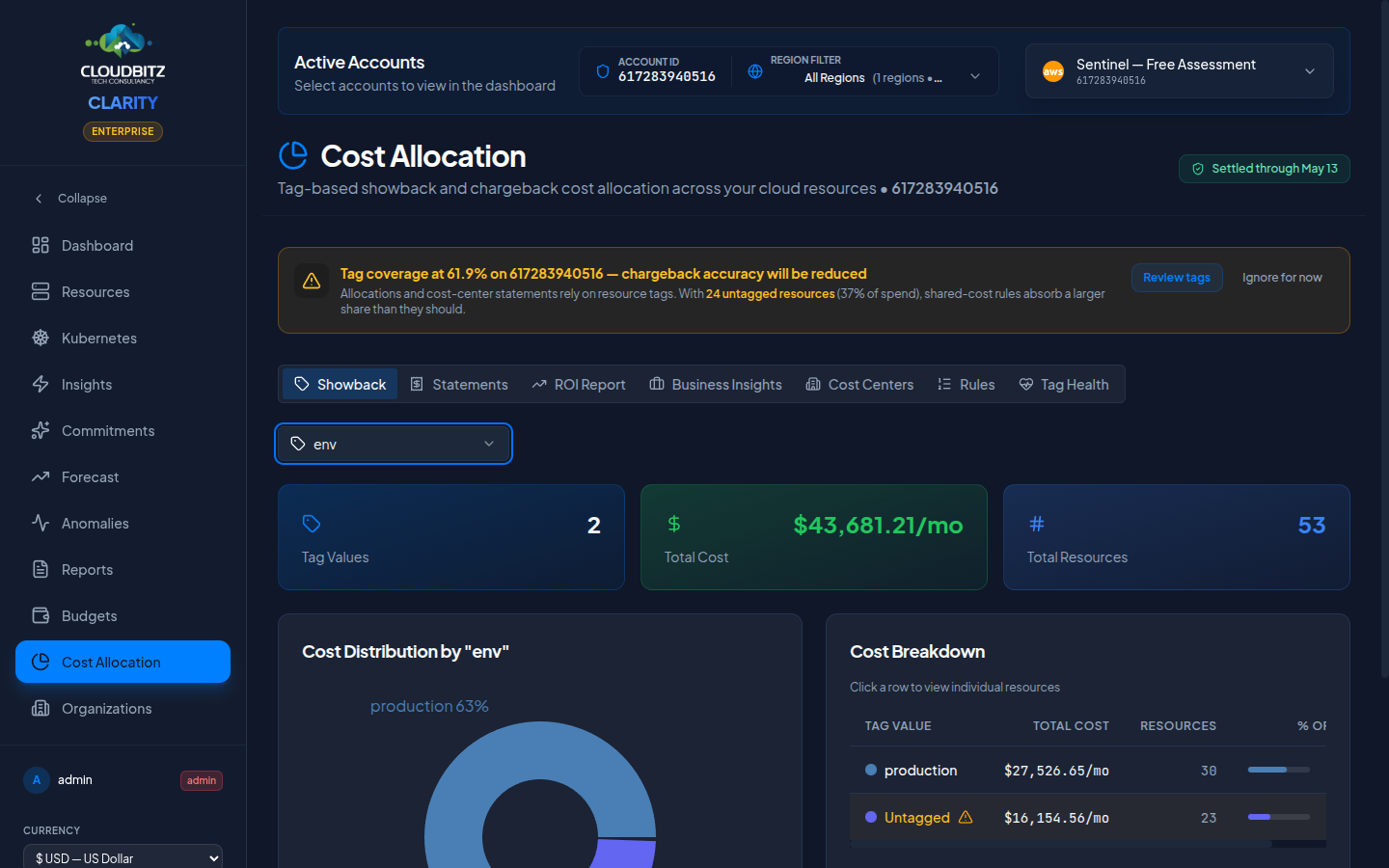Open Kubernetes in sidebar
The height and width of the screenshot is (868, 1389).
pos(123,338)
